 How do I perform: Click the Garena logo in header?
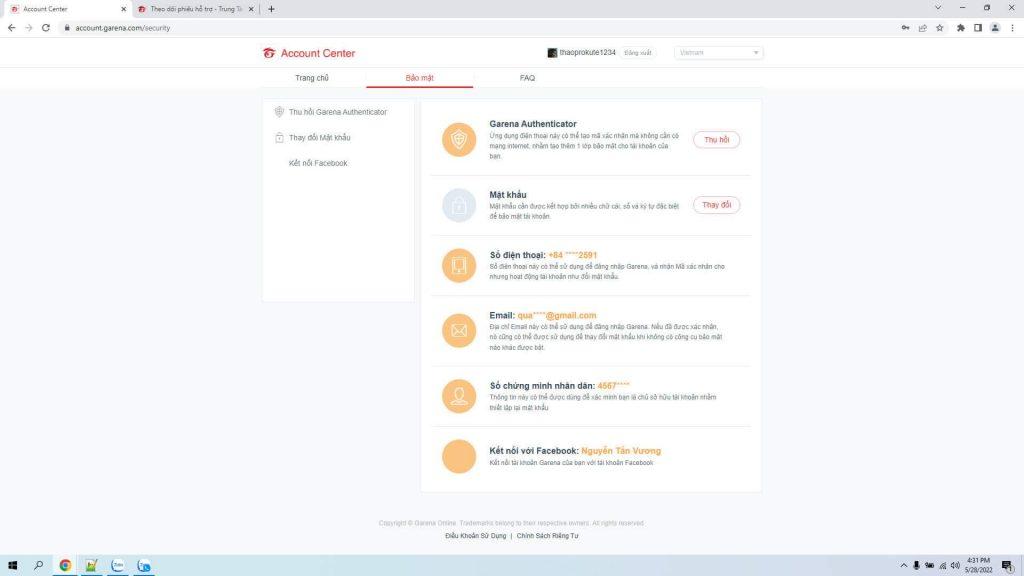[x=269, y=53]
